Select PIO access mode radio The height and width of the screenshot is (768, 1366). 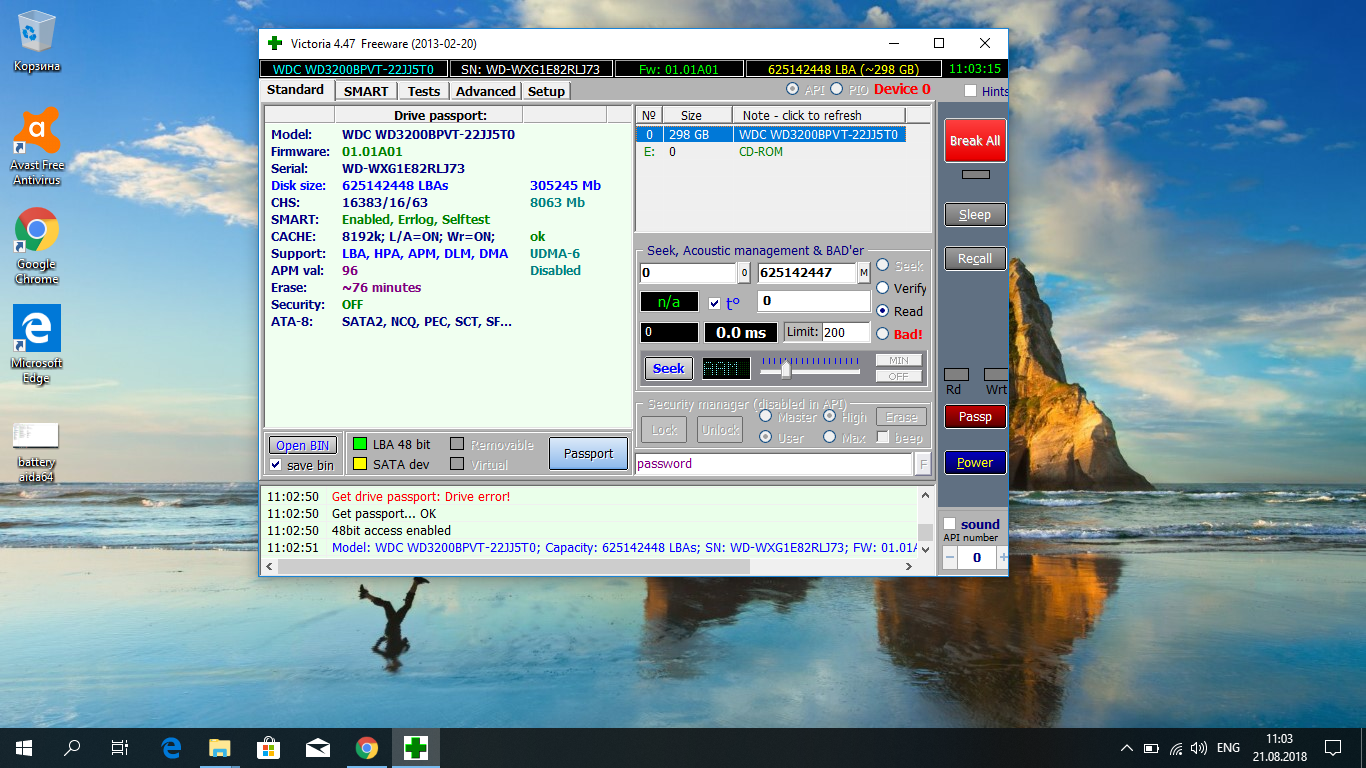(x=837, y=90)
